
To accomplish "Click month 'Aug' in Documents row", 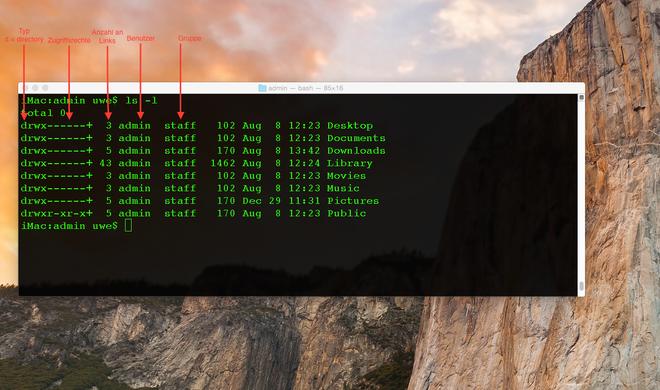I will (x=252, y=138).
